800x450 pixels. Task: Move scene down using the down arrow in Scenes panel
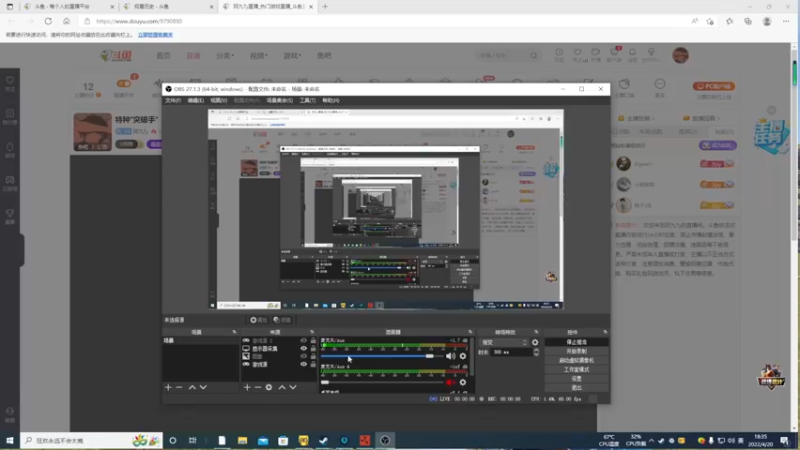pos(203,387)
